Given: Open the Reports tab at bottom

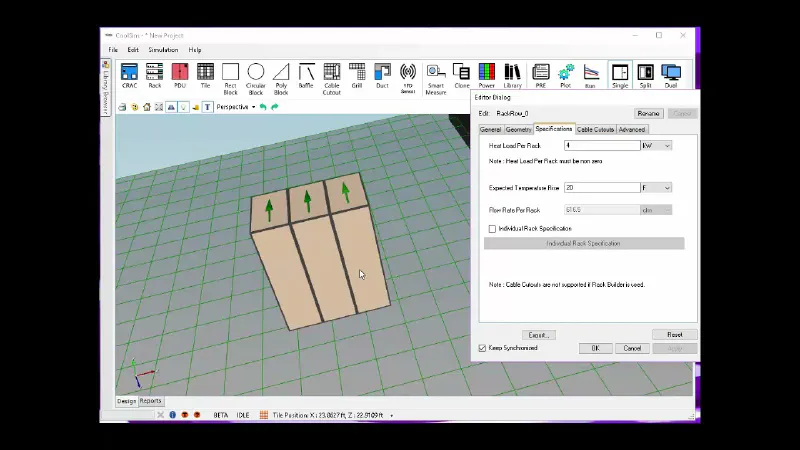Looking at the screenshot, I should click(150, 401).
